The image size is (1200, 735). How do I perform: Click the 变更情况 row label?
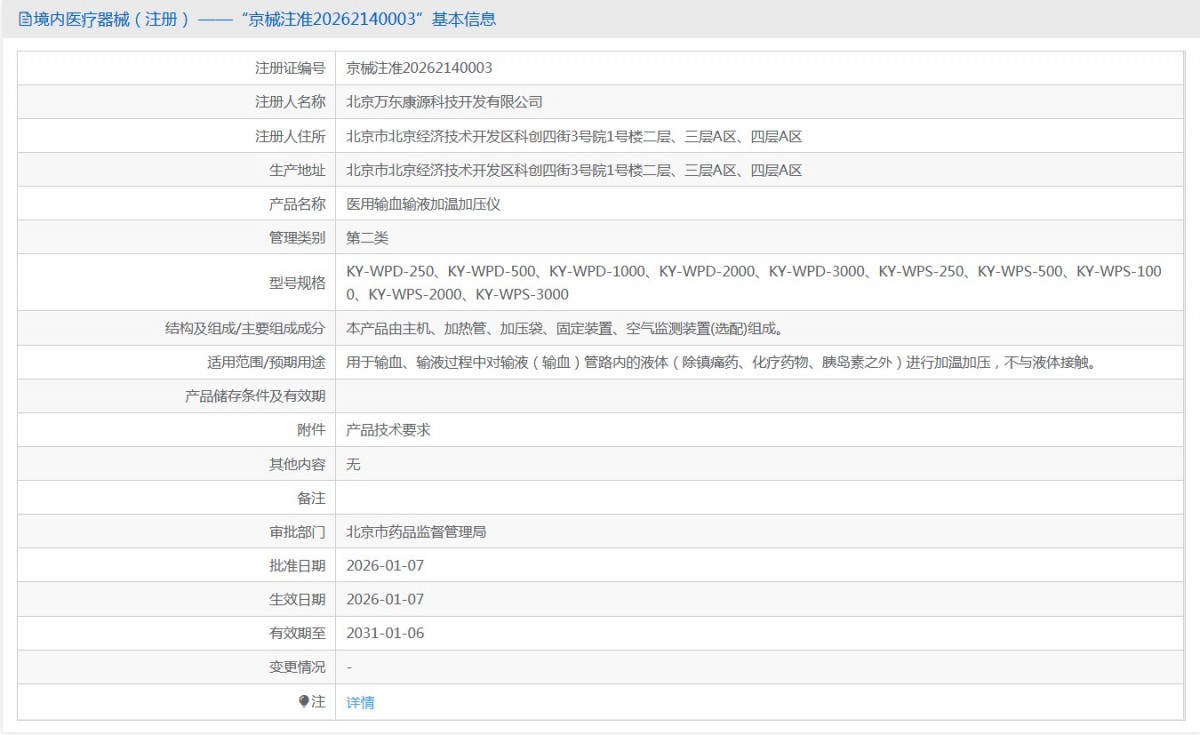(x=297, y=667)
